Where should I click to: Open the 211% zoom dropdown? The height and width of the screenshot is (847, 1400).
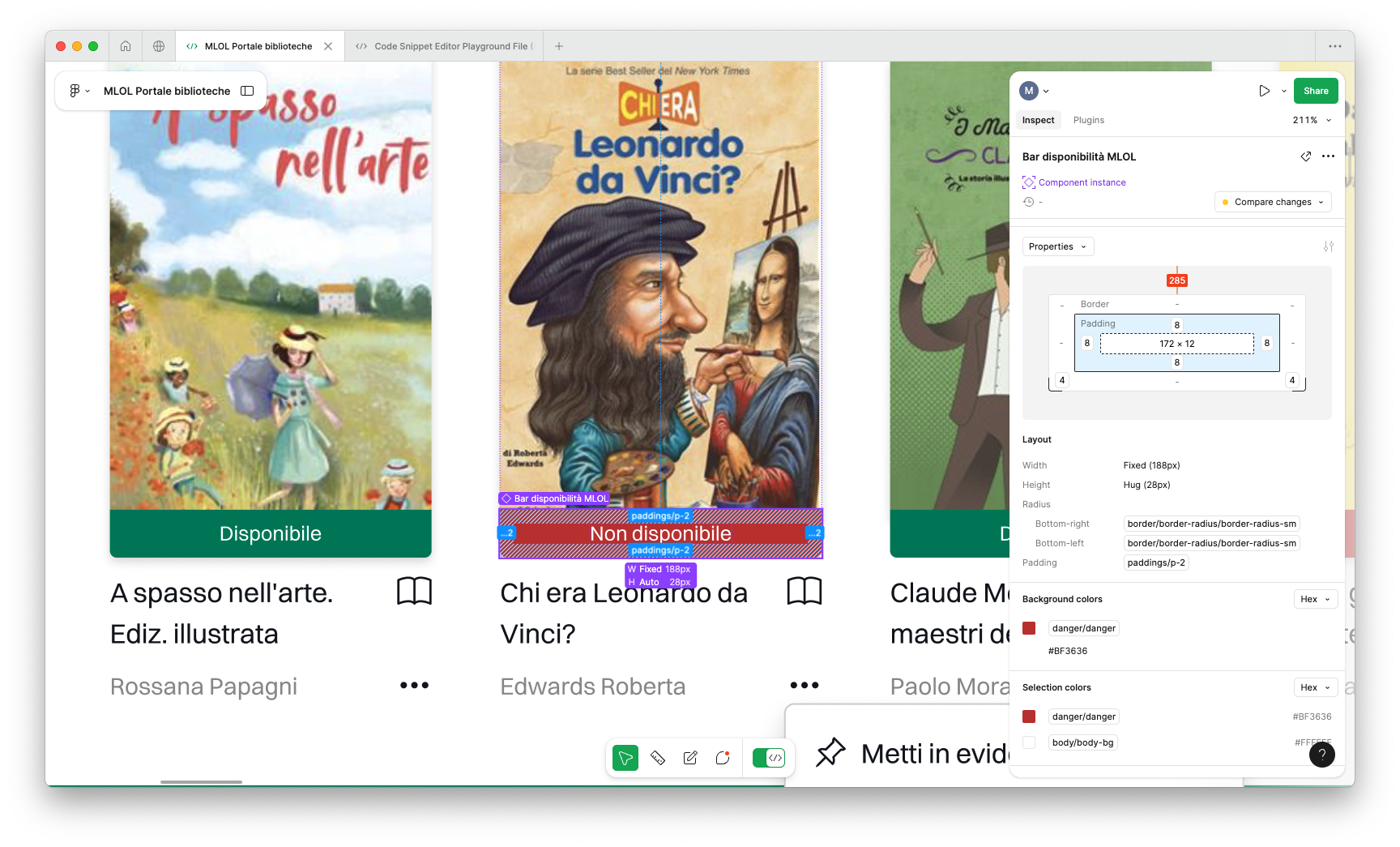tap(1312, 120)
